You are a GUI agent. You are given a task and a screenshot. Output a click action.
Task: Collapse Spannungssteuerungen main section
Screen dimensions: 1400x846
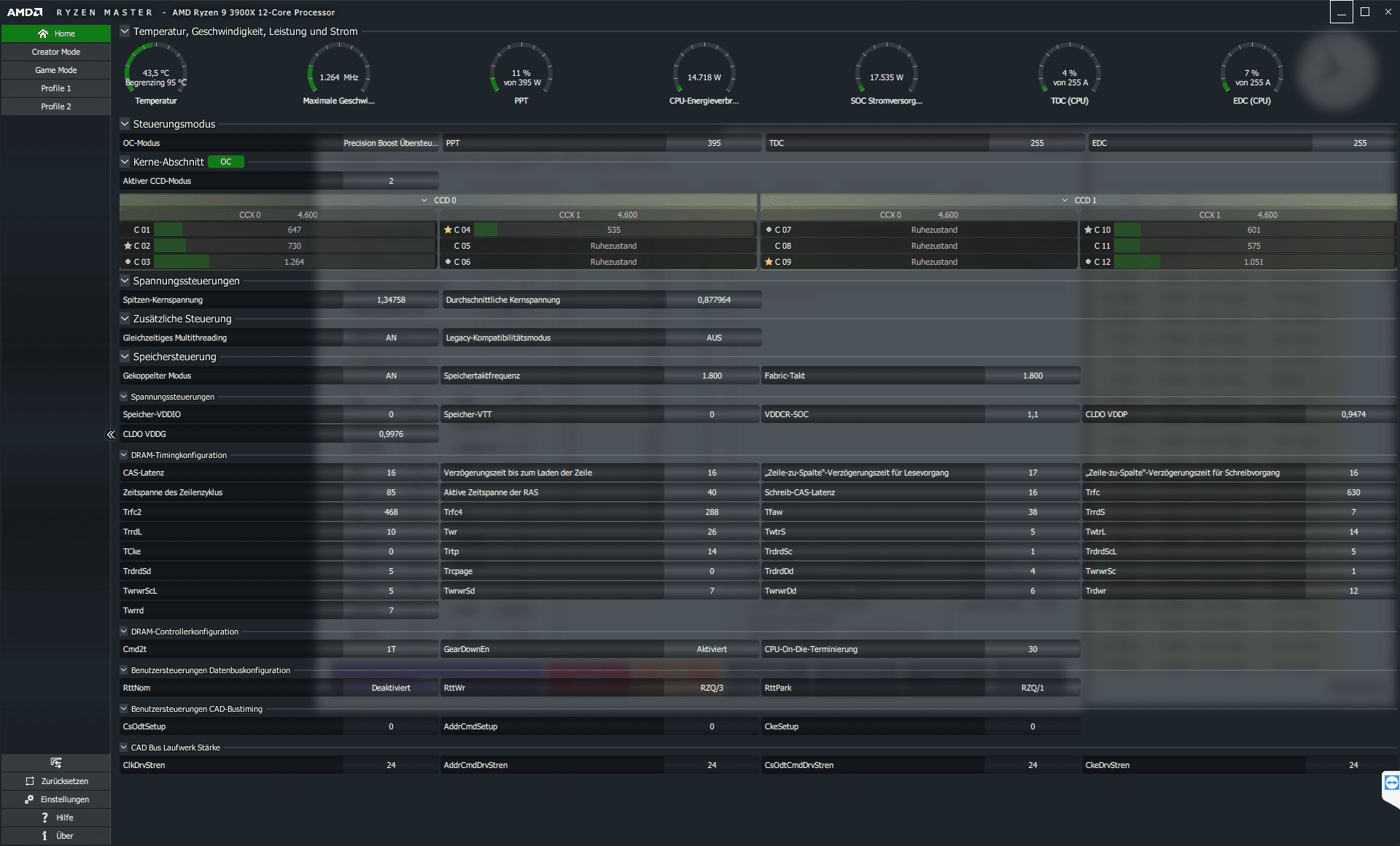125,281
